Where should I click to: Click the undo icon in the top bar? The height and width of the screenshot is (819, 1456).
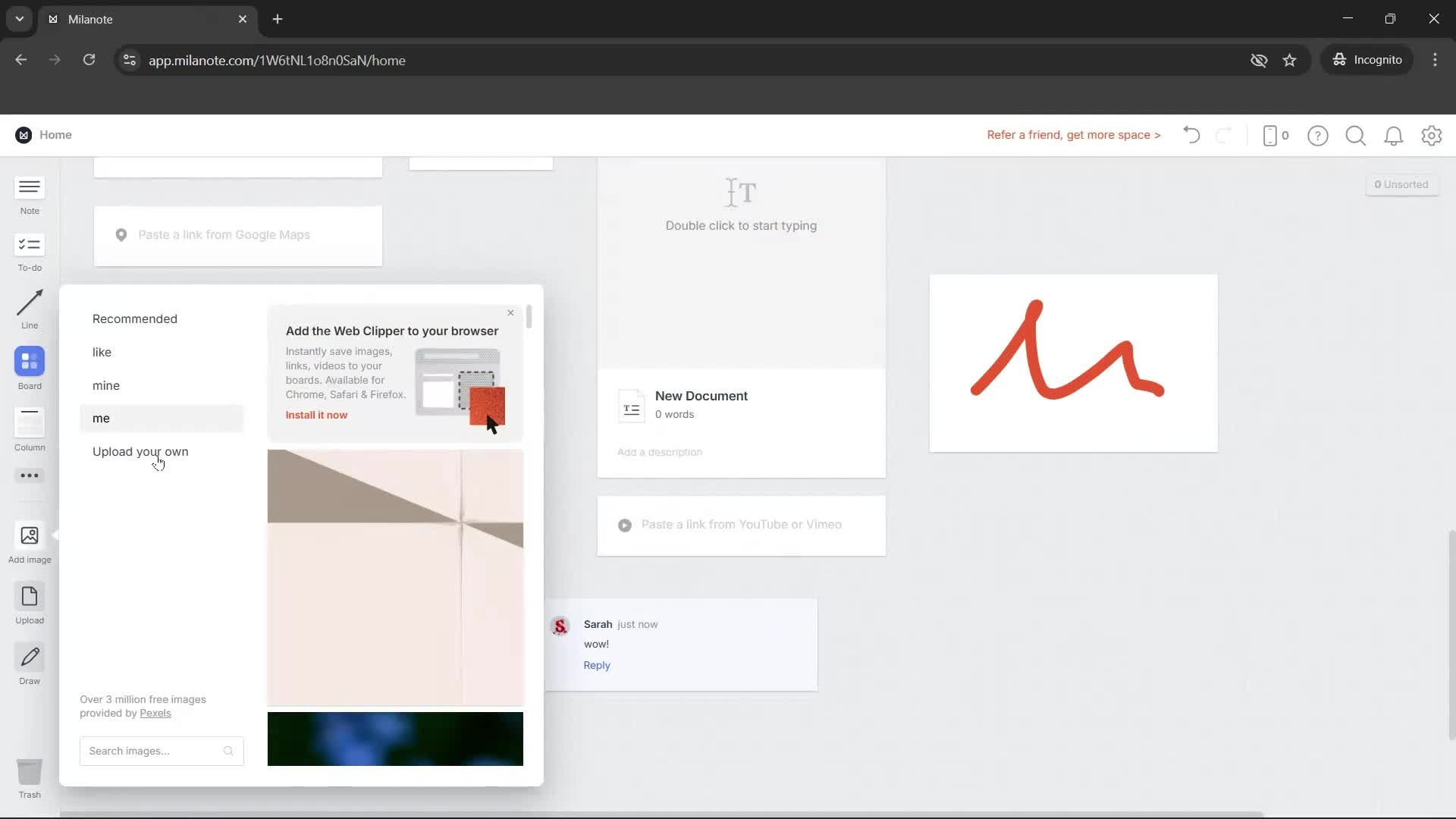(x=1190, y=135)
